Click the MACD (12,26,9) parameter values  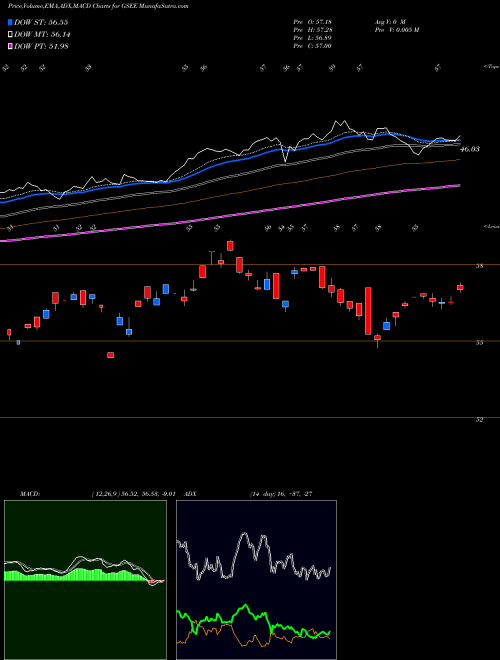pyautogui.click(x=133, y=494)
